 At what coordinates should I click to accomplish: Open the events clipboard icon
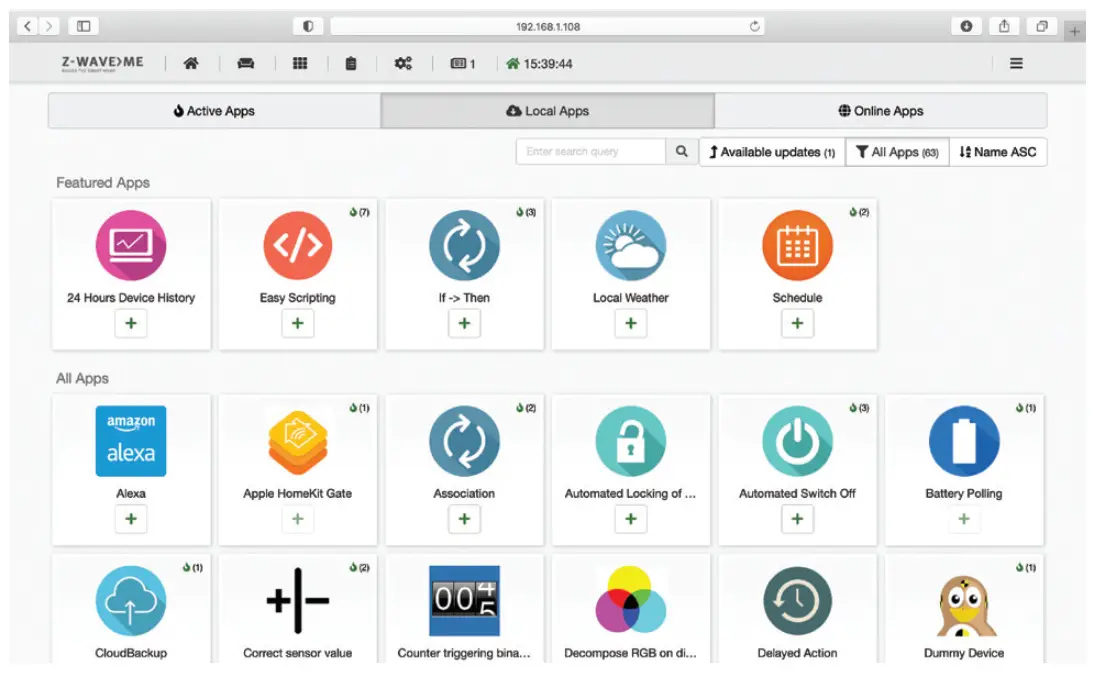click(351, 64)
